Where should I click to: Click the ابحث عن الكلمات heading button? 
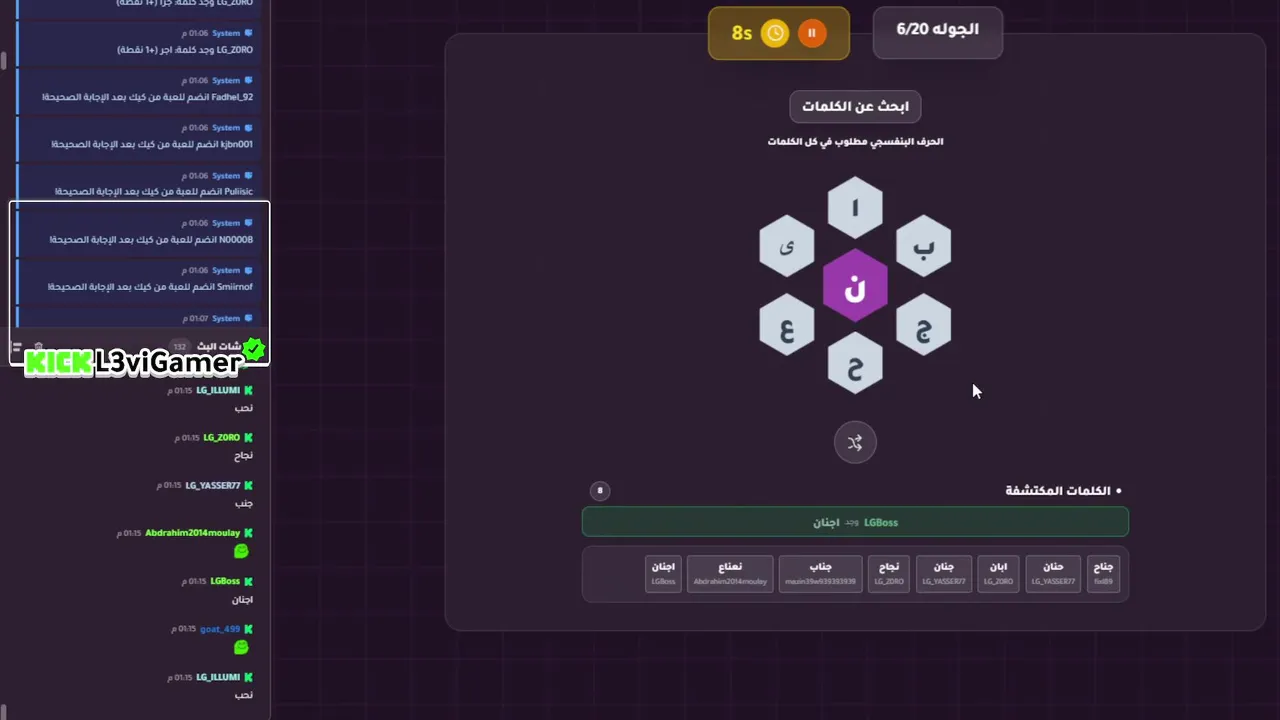pyautogui.click(x=855, y=106)
